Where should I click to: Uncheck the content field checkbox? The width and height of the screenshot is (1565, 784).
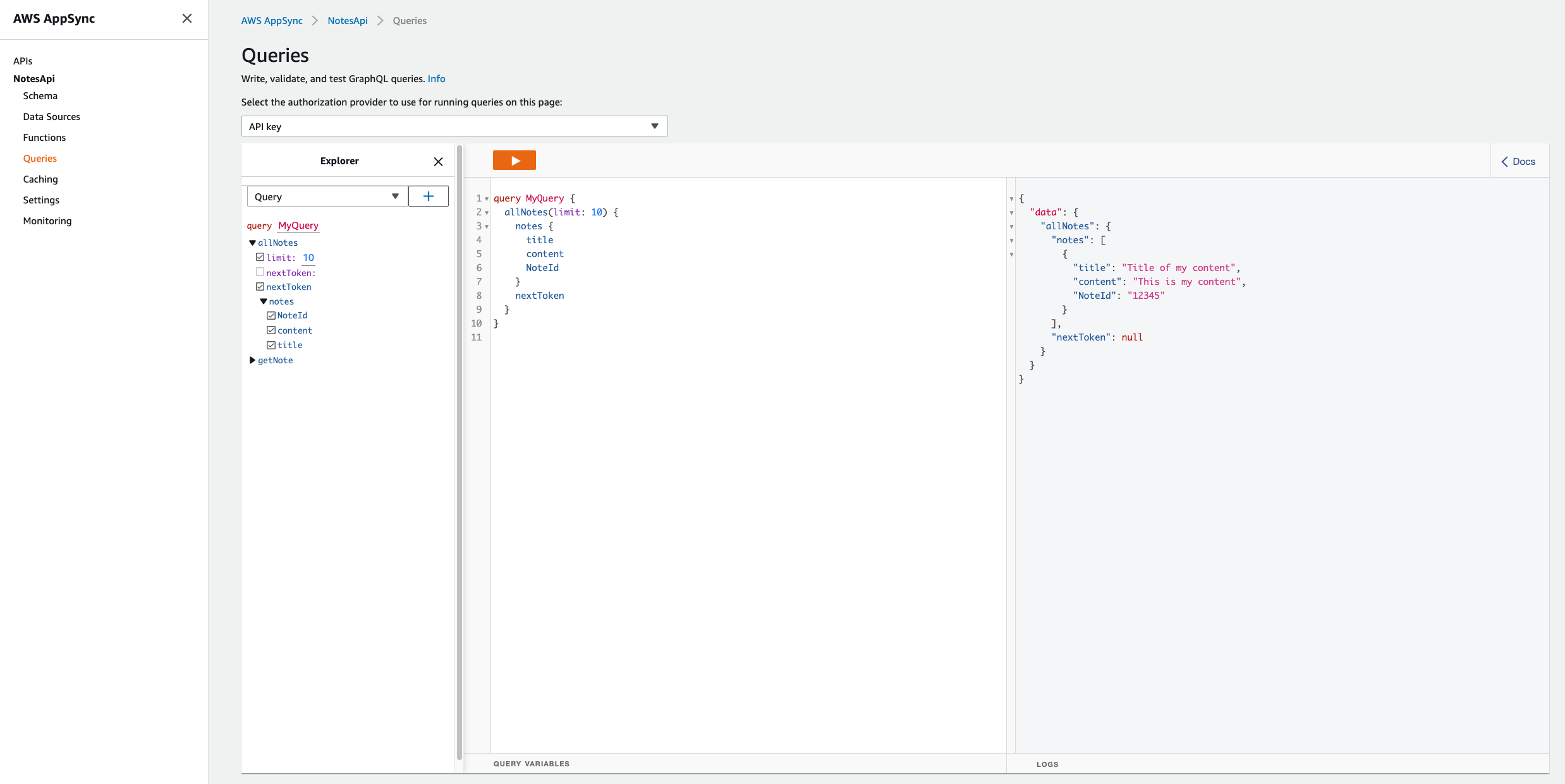pos(271,330)
